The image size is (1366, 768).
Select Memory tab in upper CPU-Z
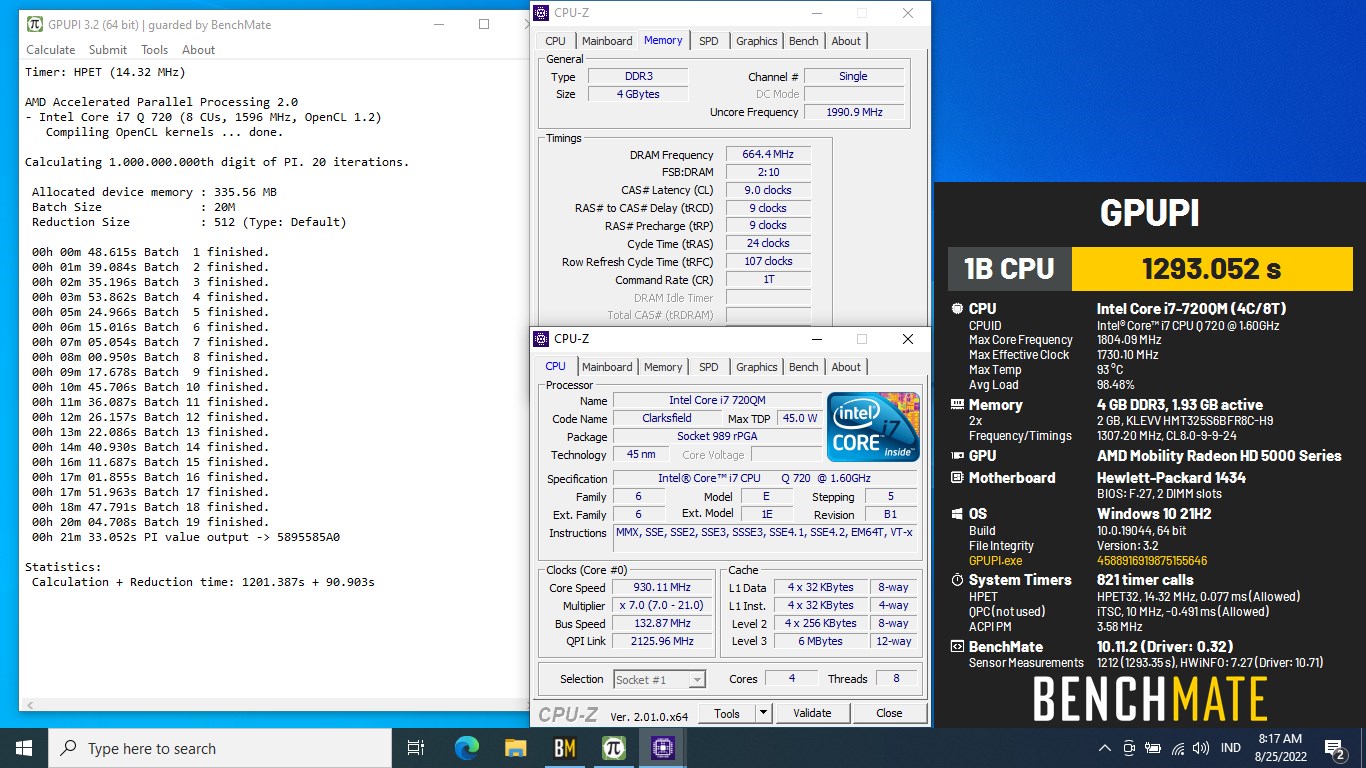[663, 40]
